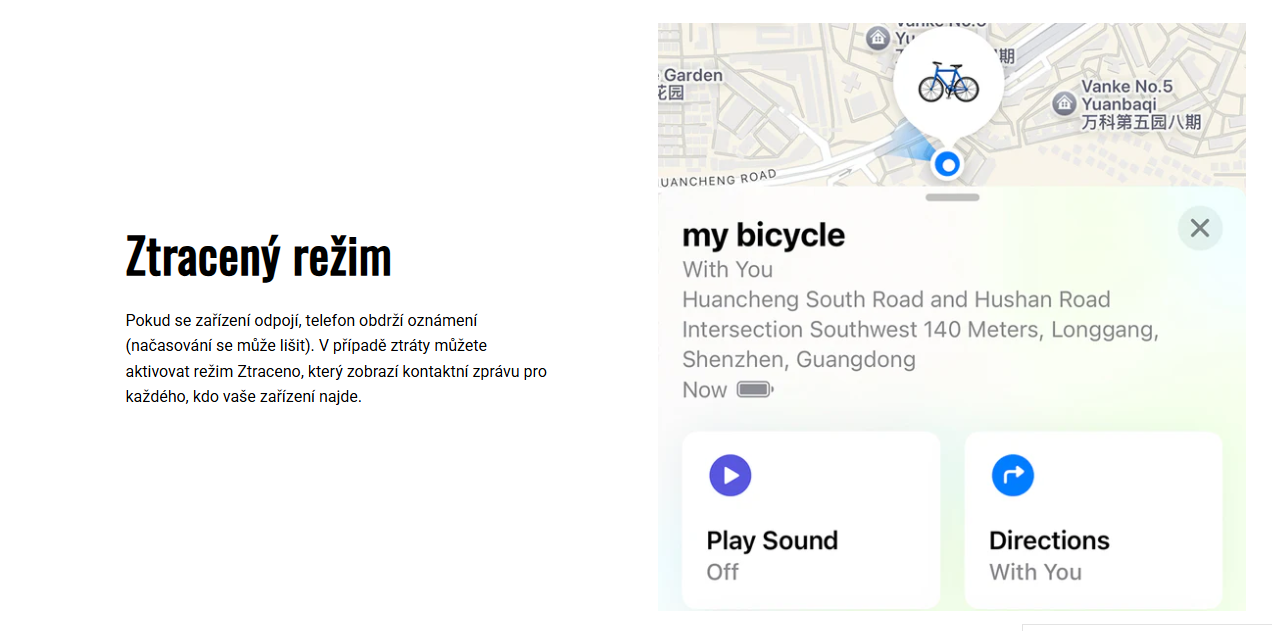The image size is (1272, 631).
Task: Click the blue bicycle icon on map pin
Action: click(x=948, y=82)
